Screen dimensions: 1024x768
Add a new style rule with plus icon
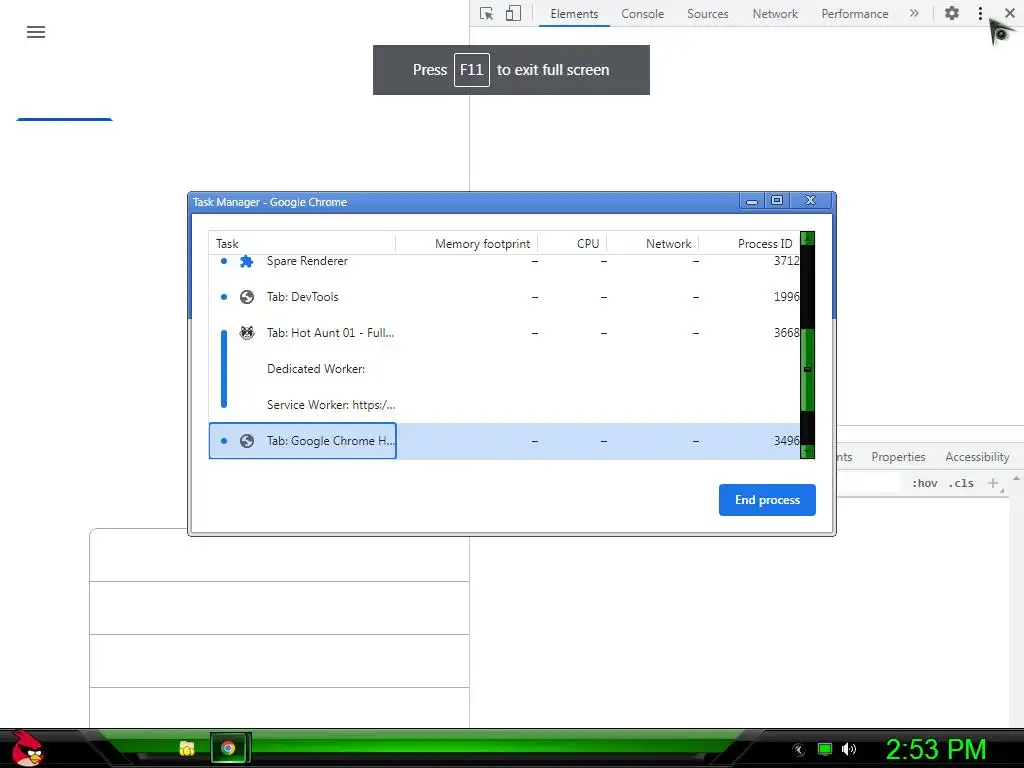click(x=993, y=483)
